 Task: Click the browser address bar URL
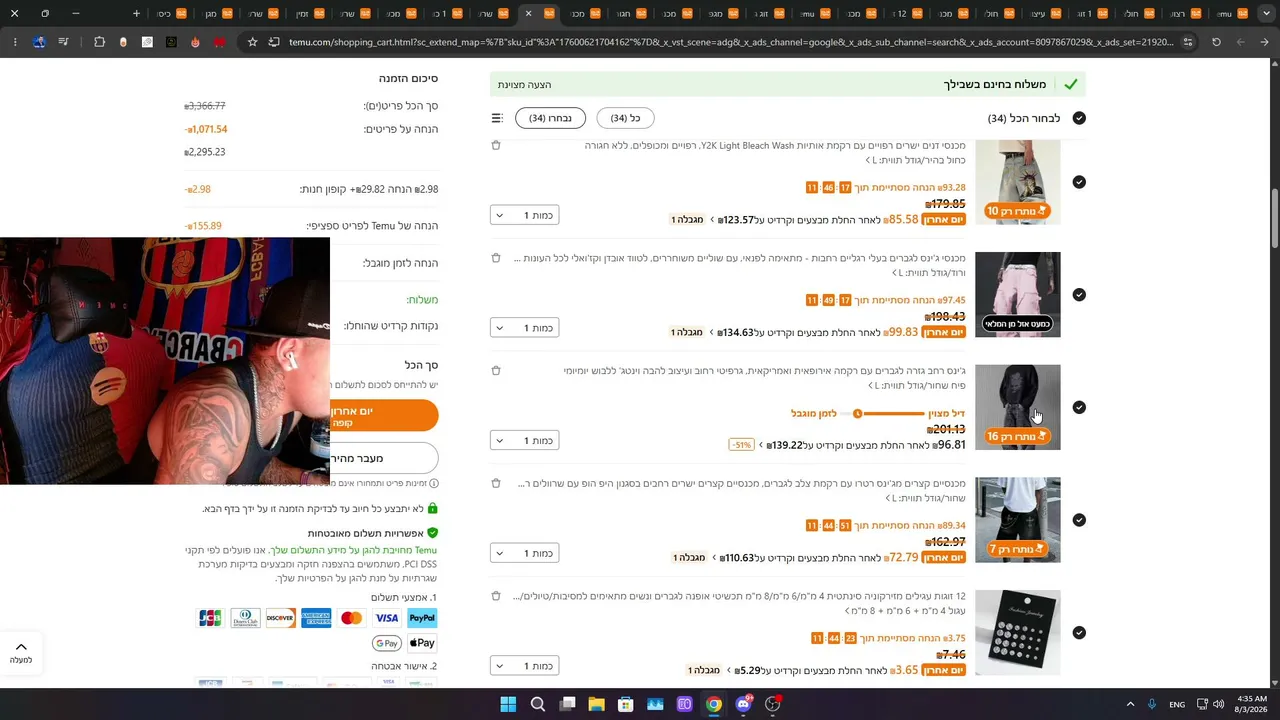tap(730, 42)
